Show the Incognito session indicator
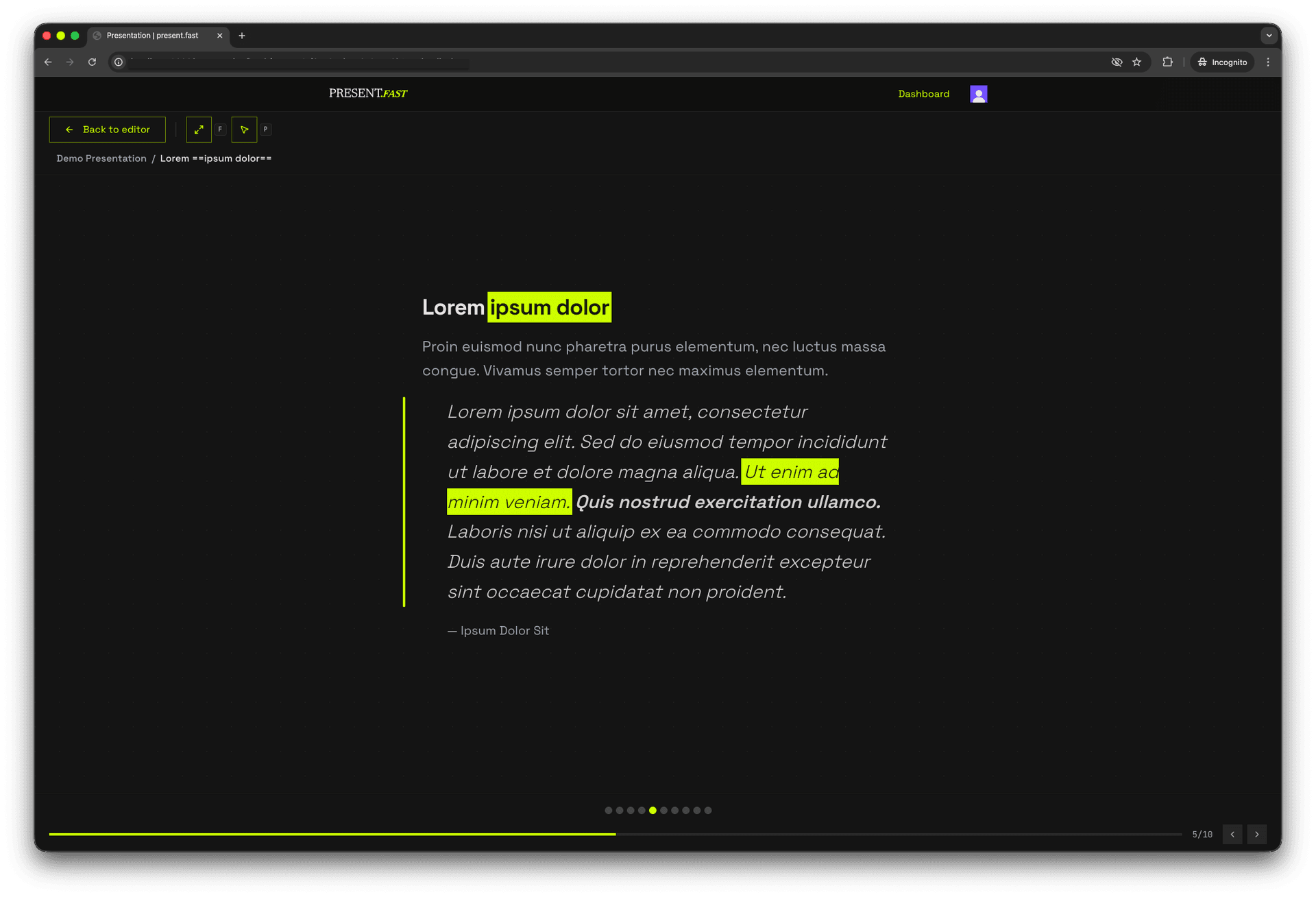Screen dimensions: 1316x897 click(x=1222, y=62)
